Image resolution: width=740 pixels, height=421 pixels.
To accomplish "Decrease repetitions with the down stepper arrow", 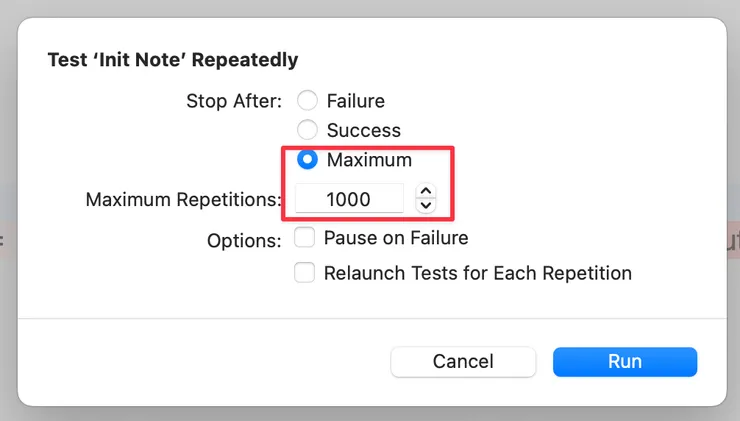I will click(426, 206).
